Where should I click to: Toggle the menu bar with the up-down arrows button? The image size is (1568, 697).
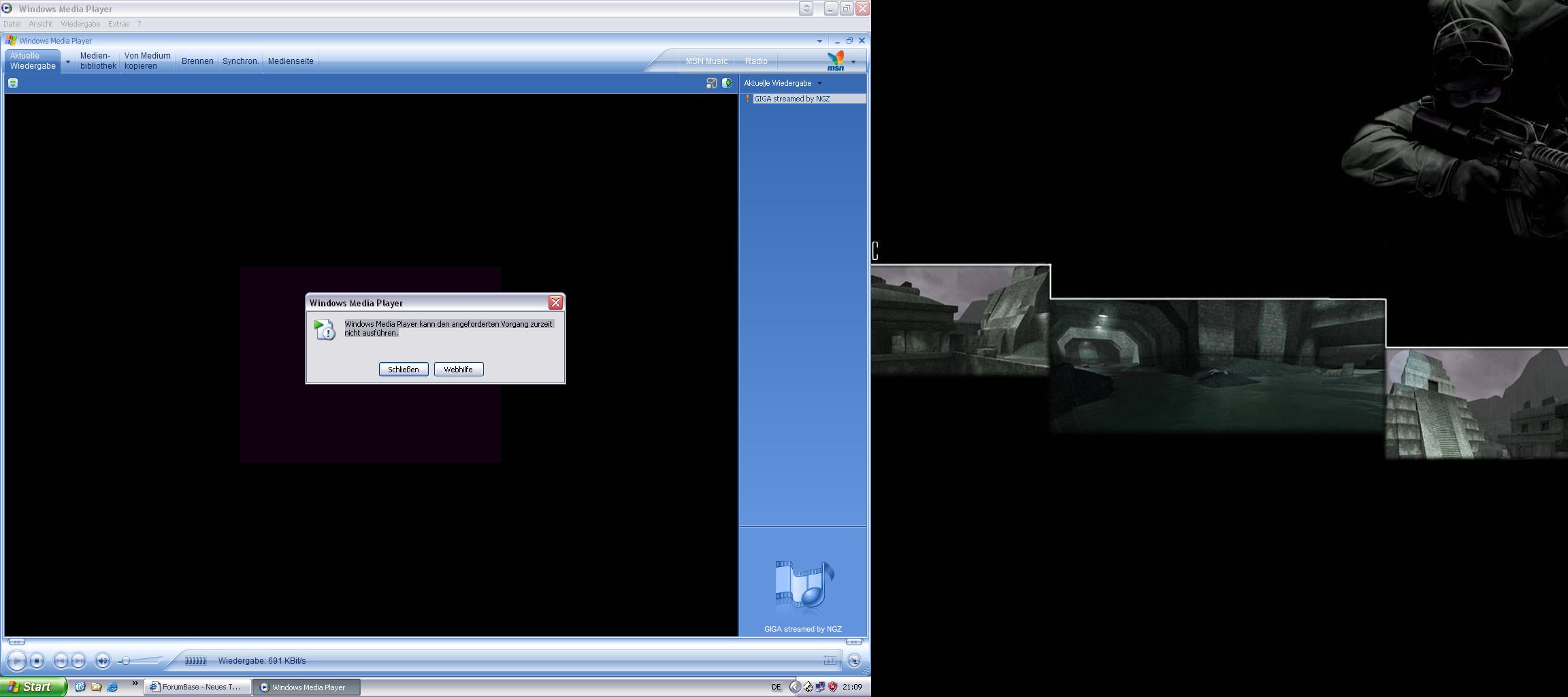(806, 8)
